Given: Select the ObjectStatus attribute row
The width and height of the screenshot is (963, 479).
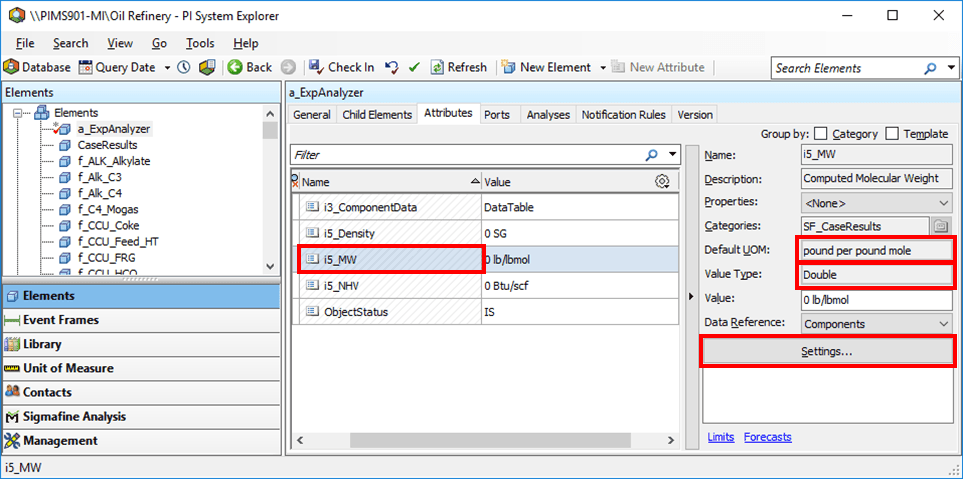Looking at the screenshot, I should 485,312.
